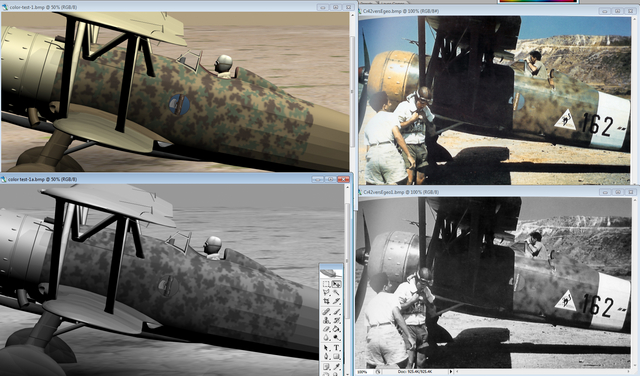
Task: Select the Lasso tool
Action: click(327, 292)
